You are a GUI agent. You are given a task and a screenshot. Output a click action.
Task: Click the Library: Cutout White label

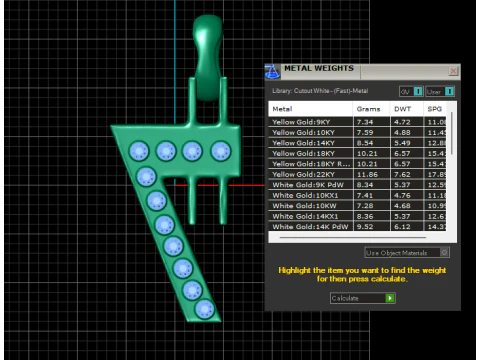(x=320, y=91)
